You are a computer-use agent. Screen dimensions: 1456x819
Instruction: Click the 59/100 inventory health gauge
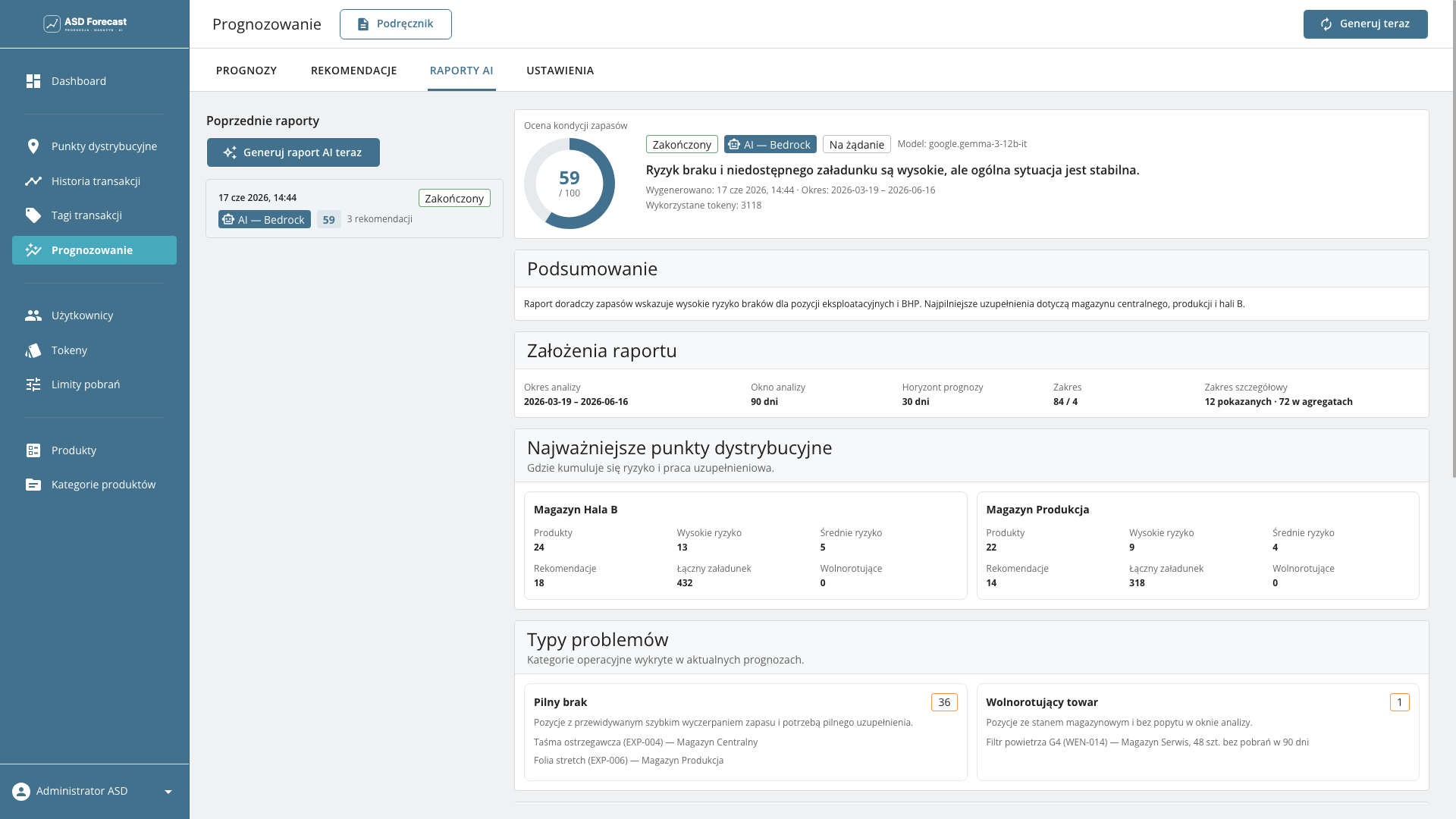point(570,184)
